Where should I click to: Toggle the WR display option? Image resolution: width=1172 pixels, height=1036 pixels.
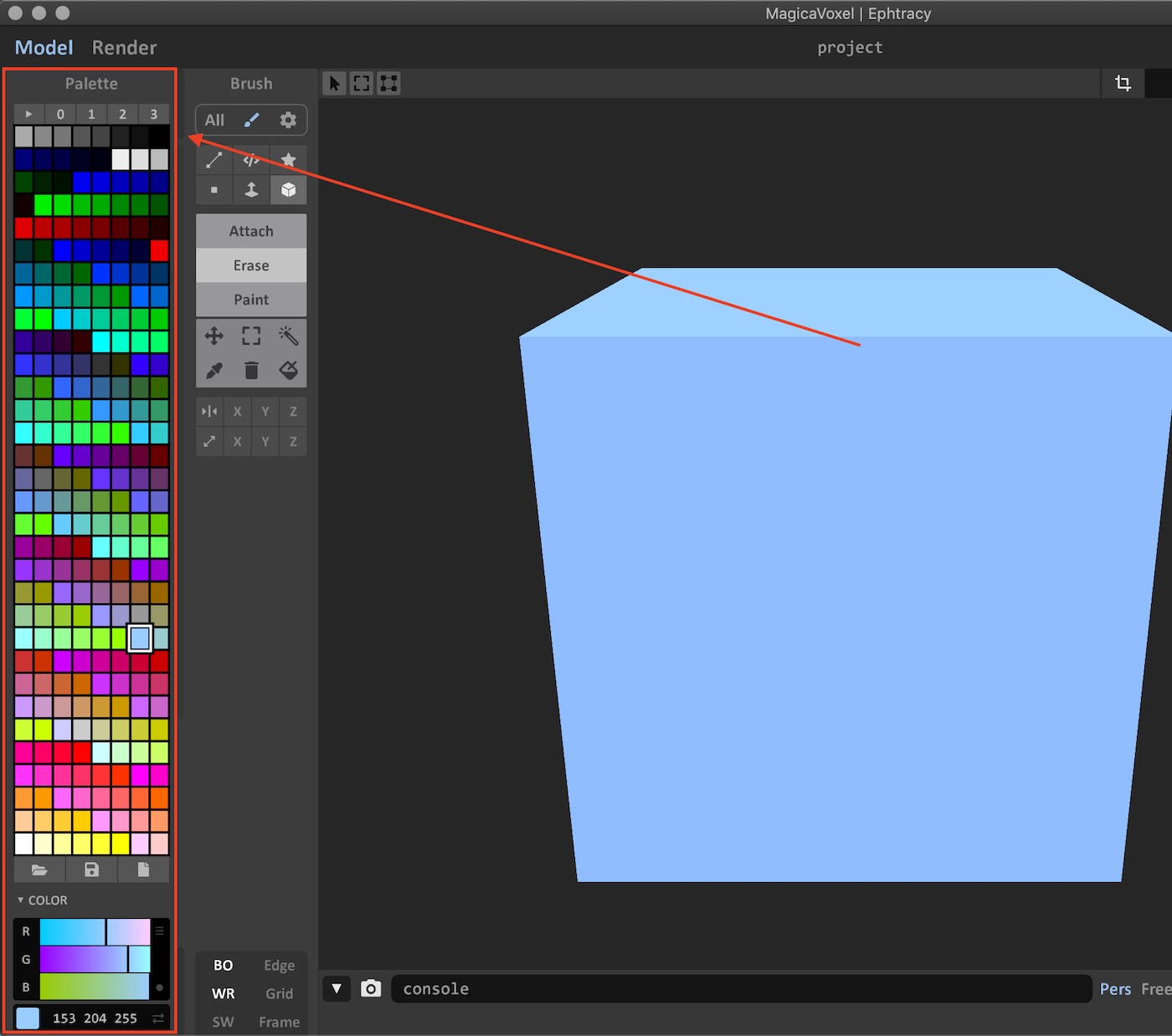click(x=223, y=993)
